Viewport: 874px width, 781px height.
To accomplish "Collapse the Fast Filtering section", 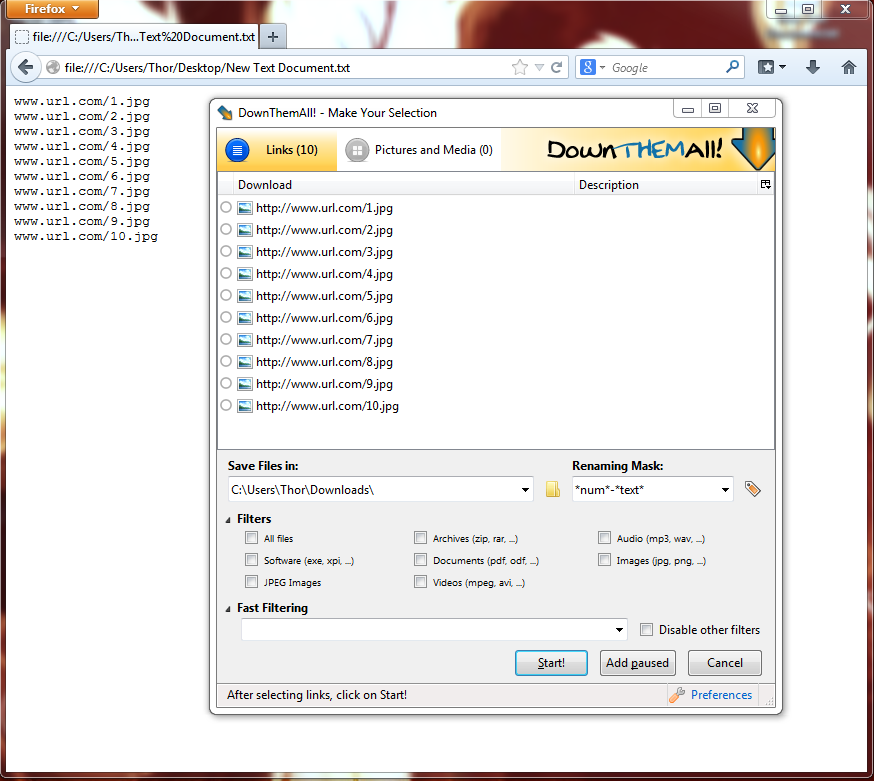I will 228,609.
